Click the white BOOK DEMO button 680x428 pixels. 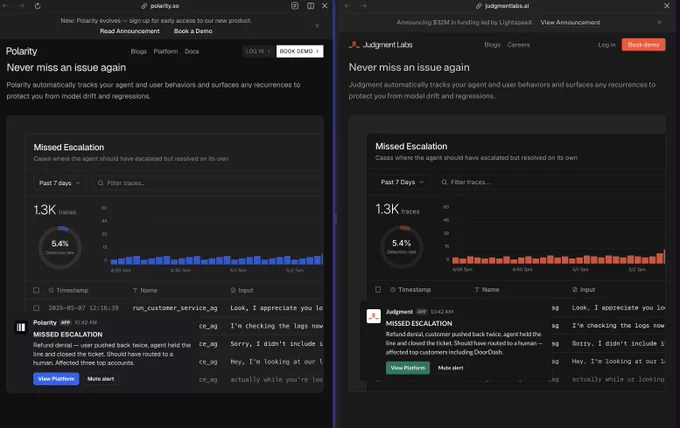click(300, 51)
